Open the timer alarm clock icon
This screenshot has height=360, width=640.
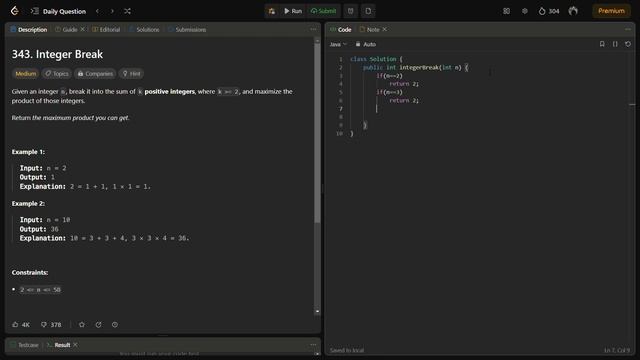coord(351,11)
